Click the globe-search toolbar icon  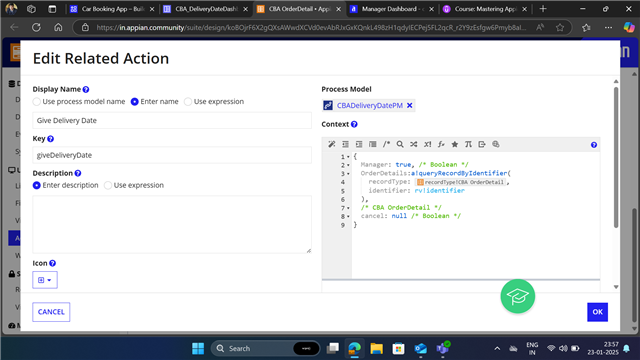(496, 144)
